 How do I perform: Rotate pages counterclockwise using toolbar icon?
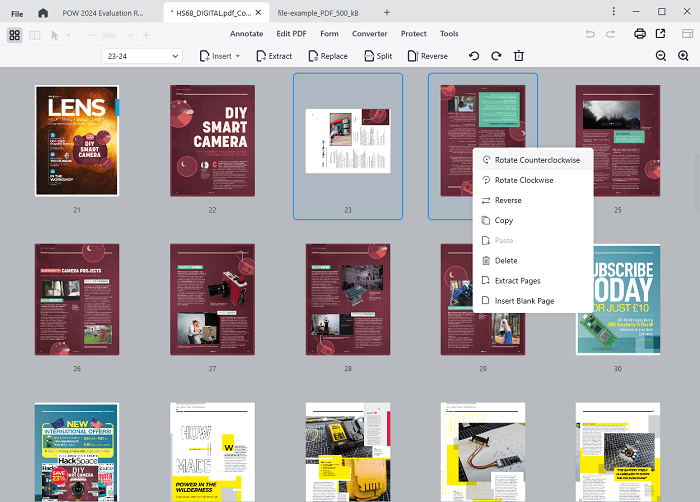[473, 56]
